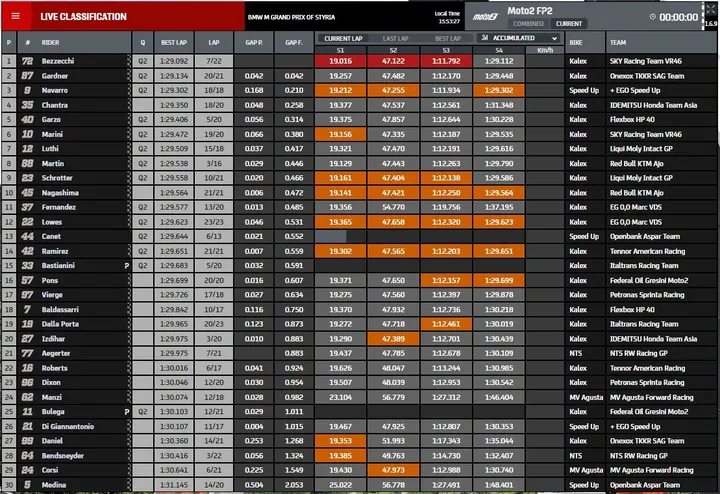
Task: Click the red 19.016 sector time
Action: (340, 61)
